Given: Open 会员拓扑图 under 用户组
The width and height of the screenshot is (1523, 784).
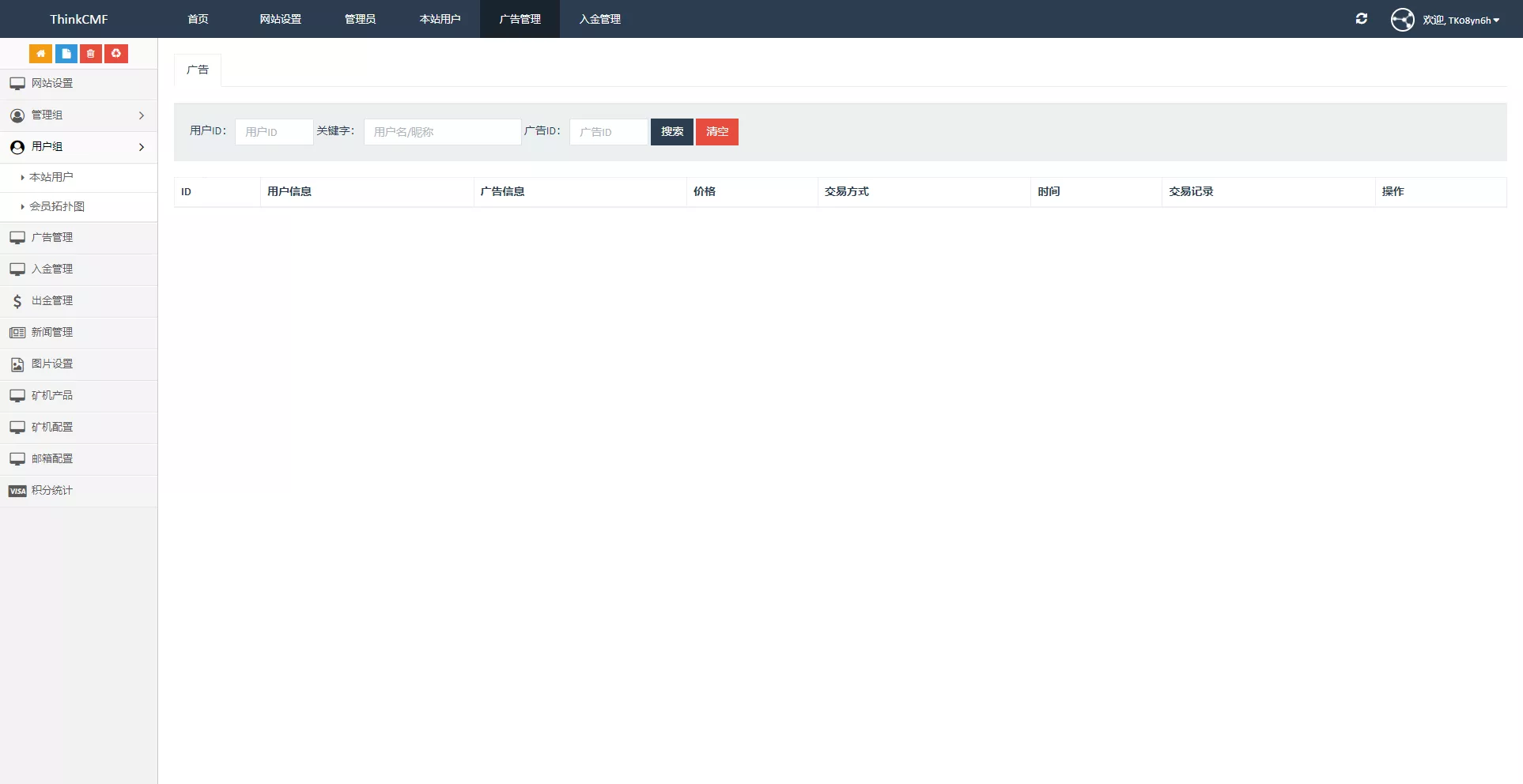Looking at the screenshot, I should pos(57,207).
